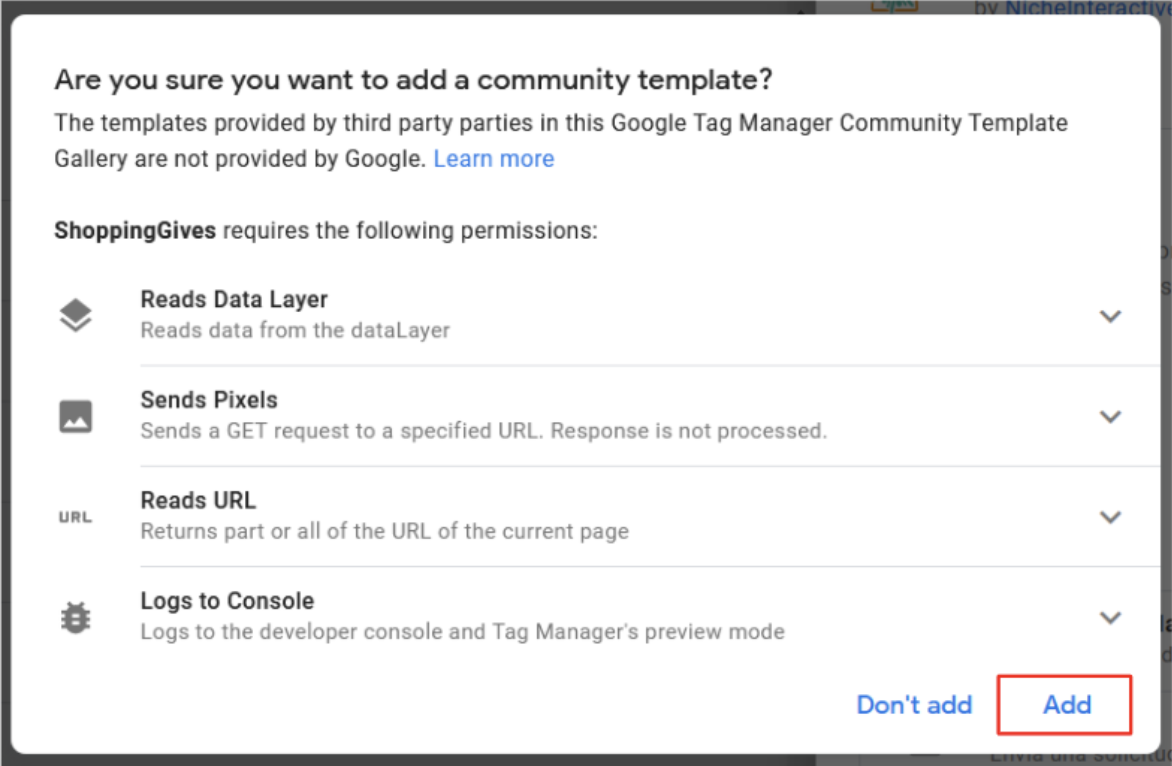Image resolution: width=1172 pixels, height=766 pixels.
Task: Expand the Logs to Console permission chevron
Action: (1110, 618)
